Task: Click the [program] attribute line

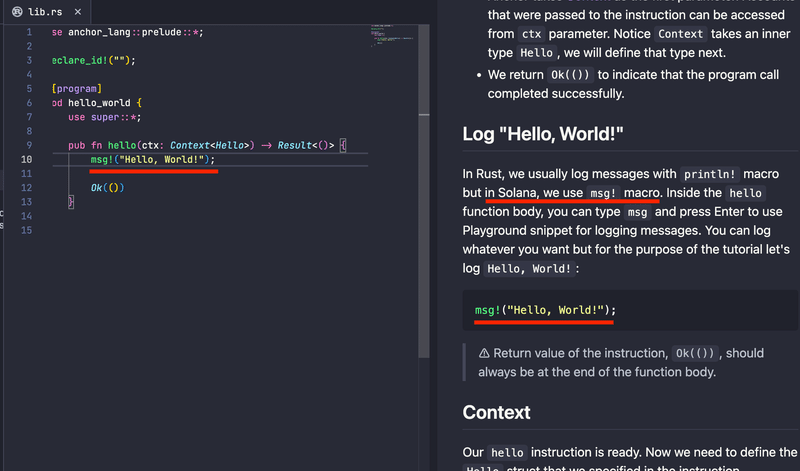Action: tap(77, 89)
